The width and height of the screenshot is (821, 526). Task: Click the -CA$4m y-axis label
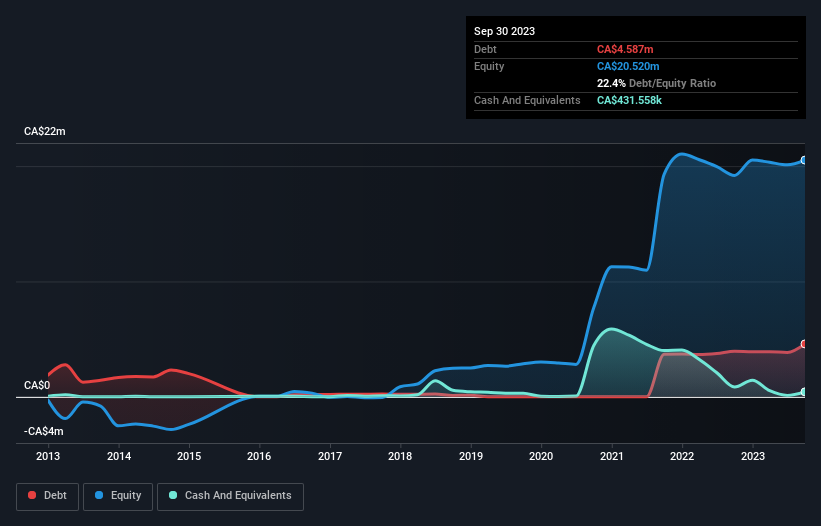(x=43, y=431)
